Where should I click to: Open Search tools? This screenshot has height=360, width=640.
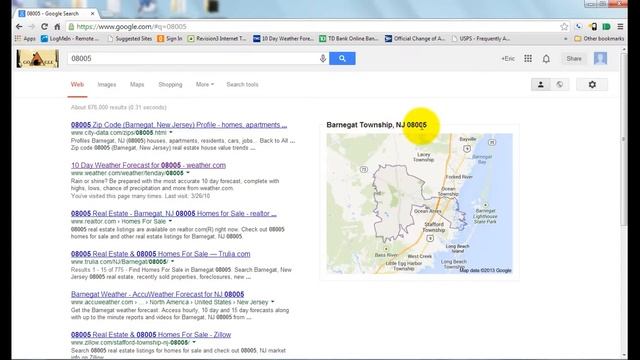(x=242, y=84)
